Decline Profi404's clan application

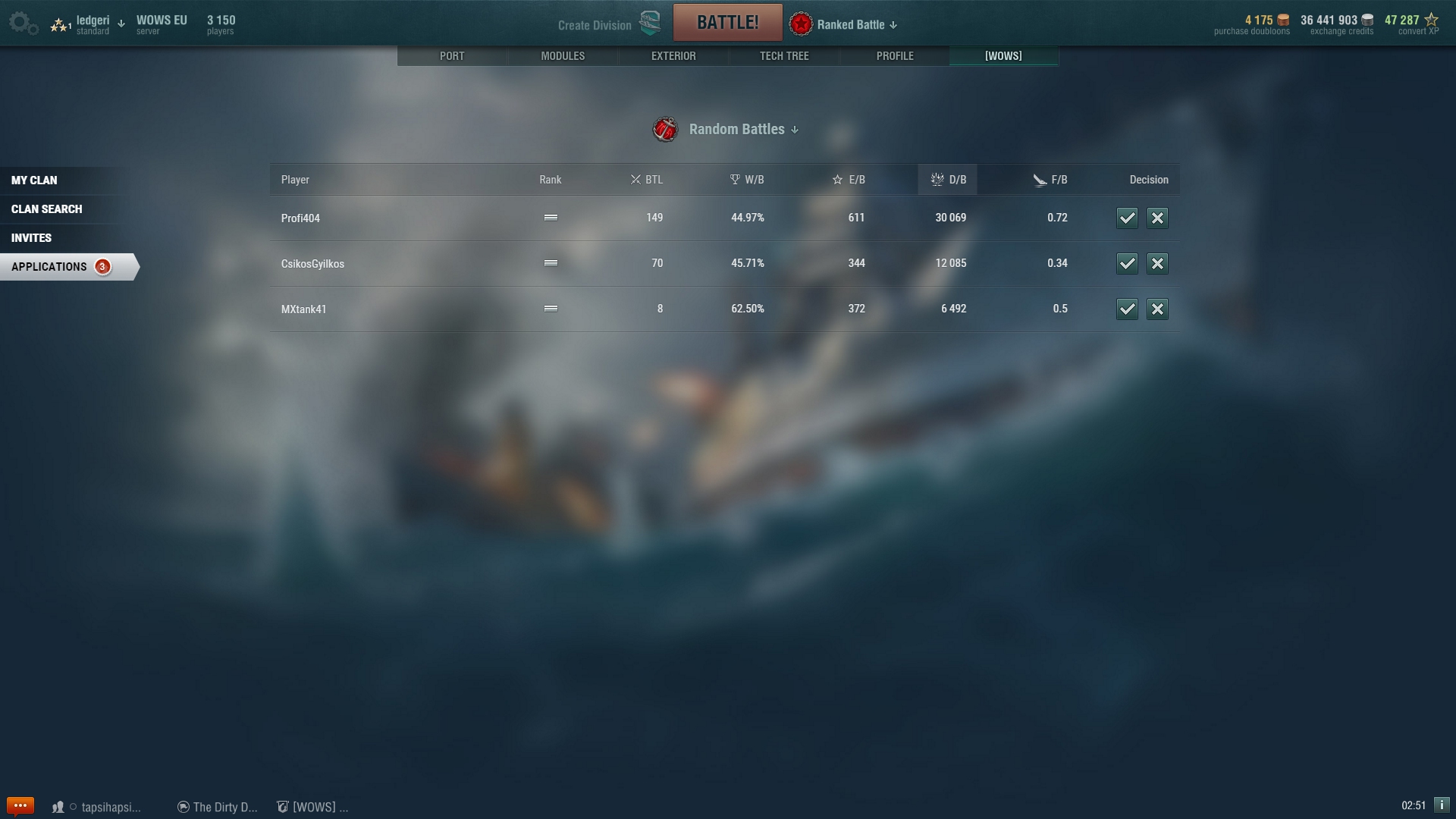coord(1157,218)
